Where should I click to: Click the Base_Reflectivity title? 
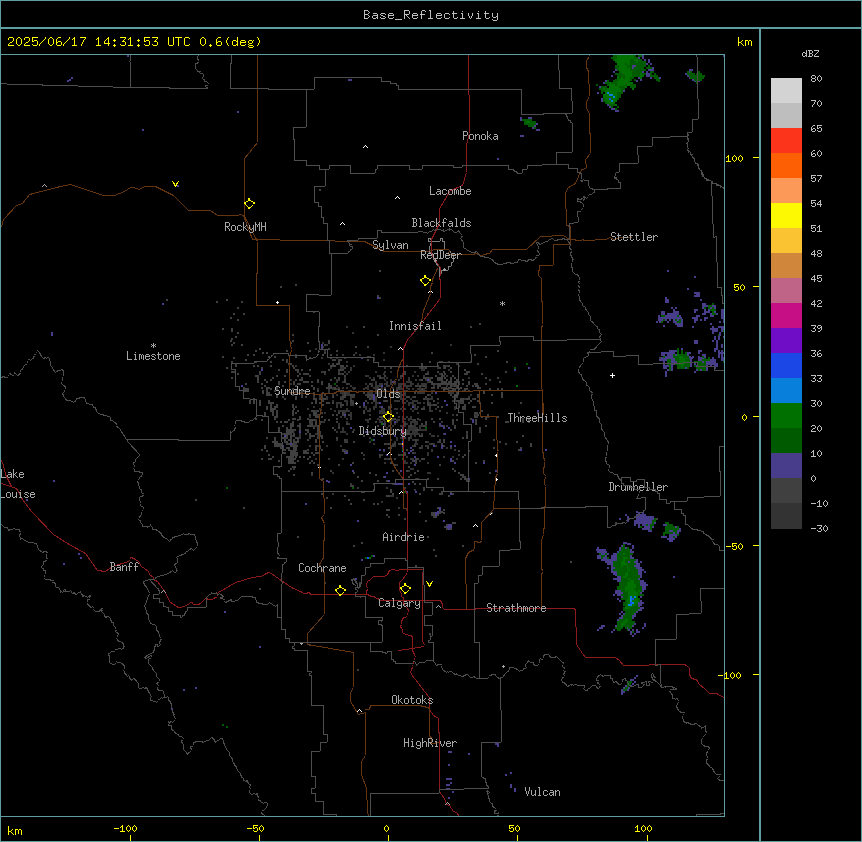(x=431, y=15)
